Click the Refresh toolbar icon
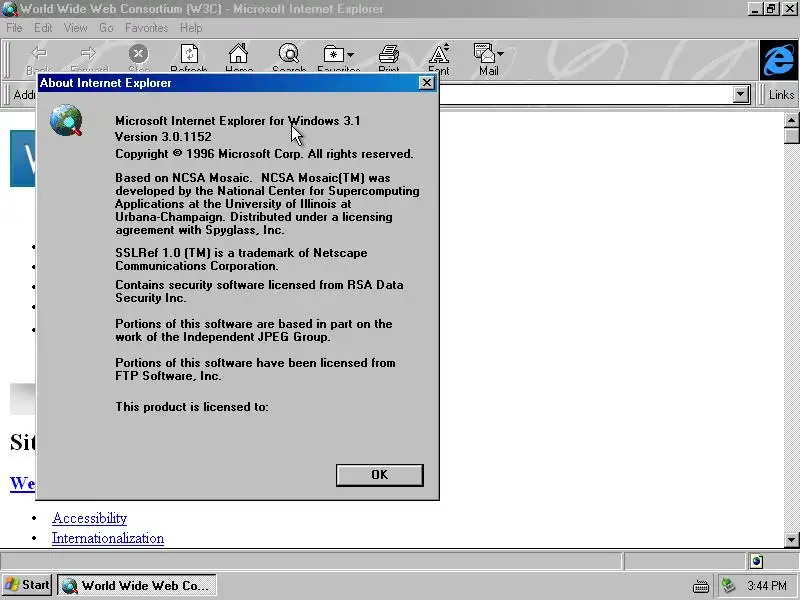Screen dimensions: 800x600 tap(189, 53)
